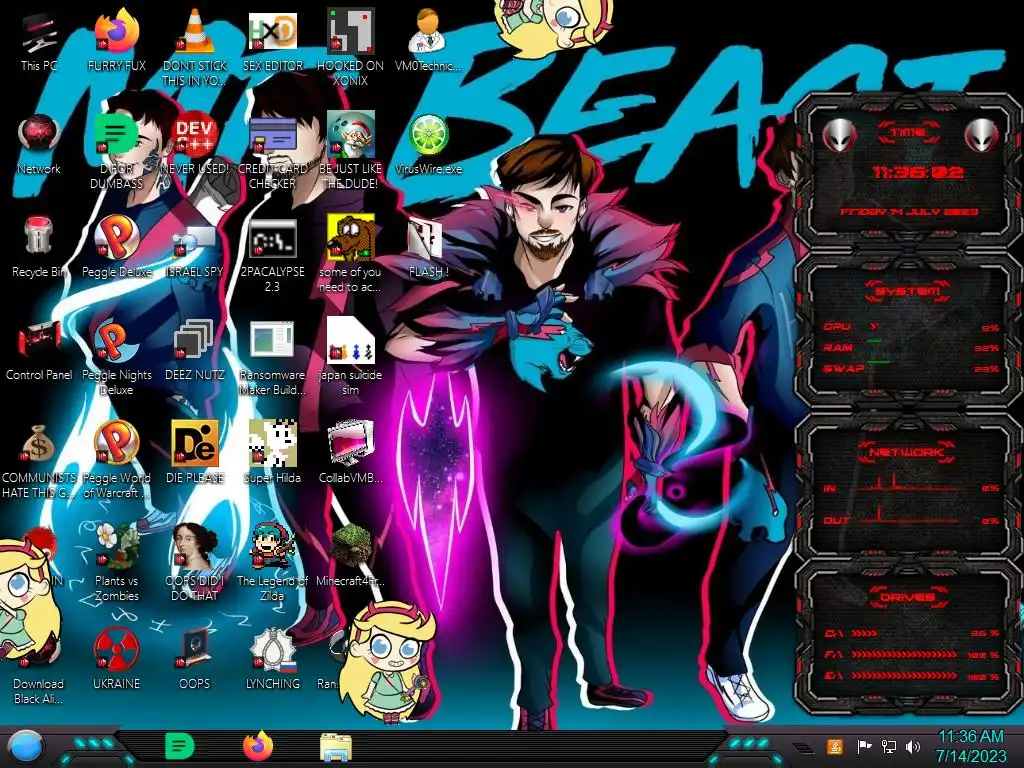The height and width of the screenshot is (768, 1024).
Task: Open the Network desktop icon
Action: (39, 145)
